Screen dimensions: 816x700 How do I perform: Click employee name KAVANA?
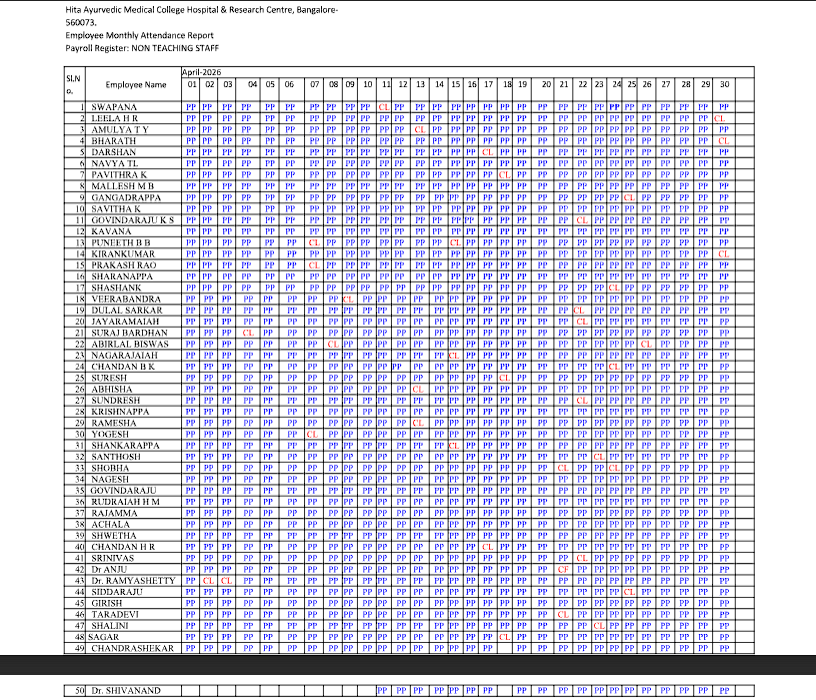pyautogui.click(x=111, y=231)
